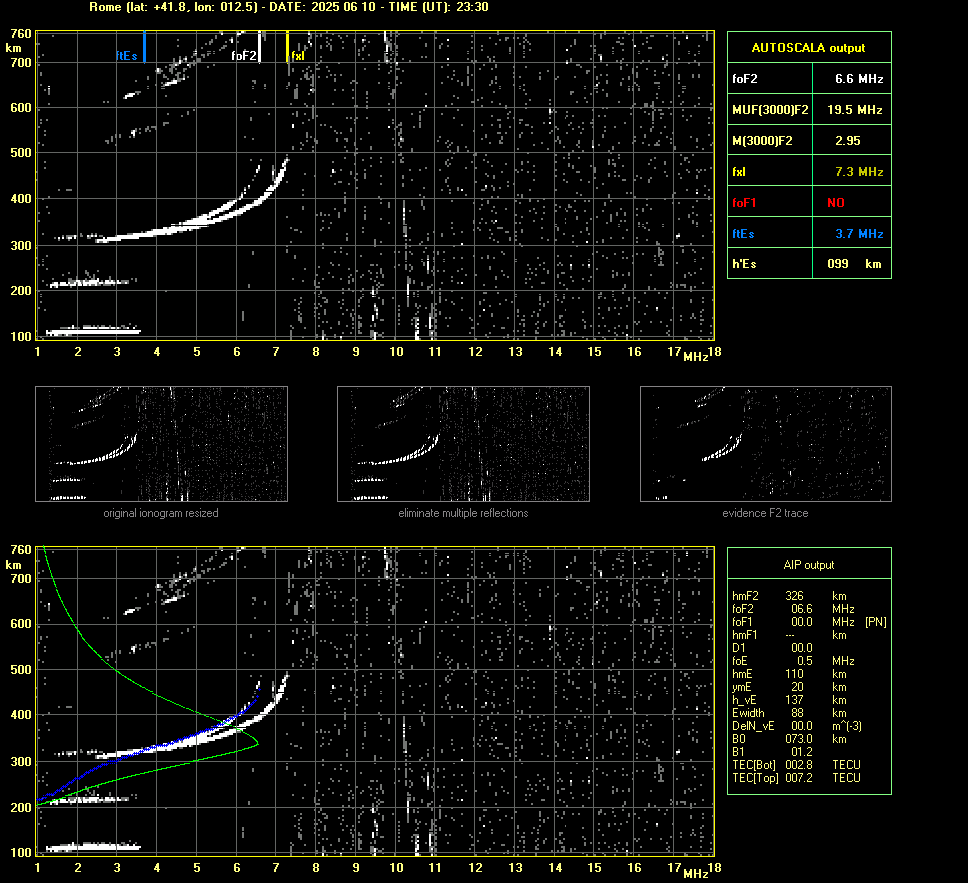Click the h_vE 137 km row in the AIP output
The image size is (968, 883).
[789, 700]
